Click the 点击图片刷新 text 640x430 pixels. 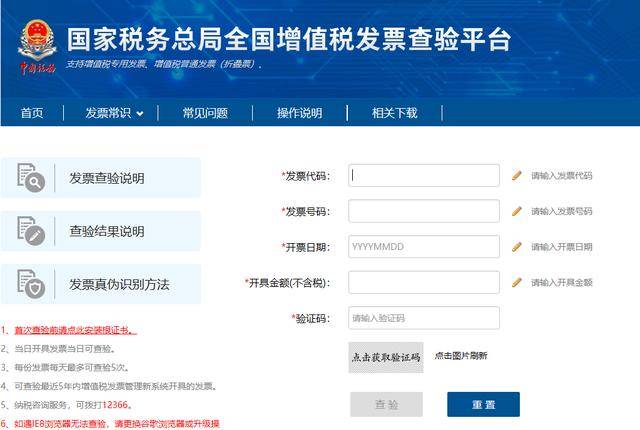tap(461, 356)
